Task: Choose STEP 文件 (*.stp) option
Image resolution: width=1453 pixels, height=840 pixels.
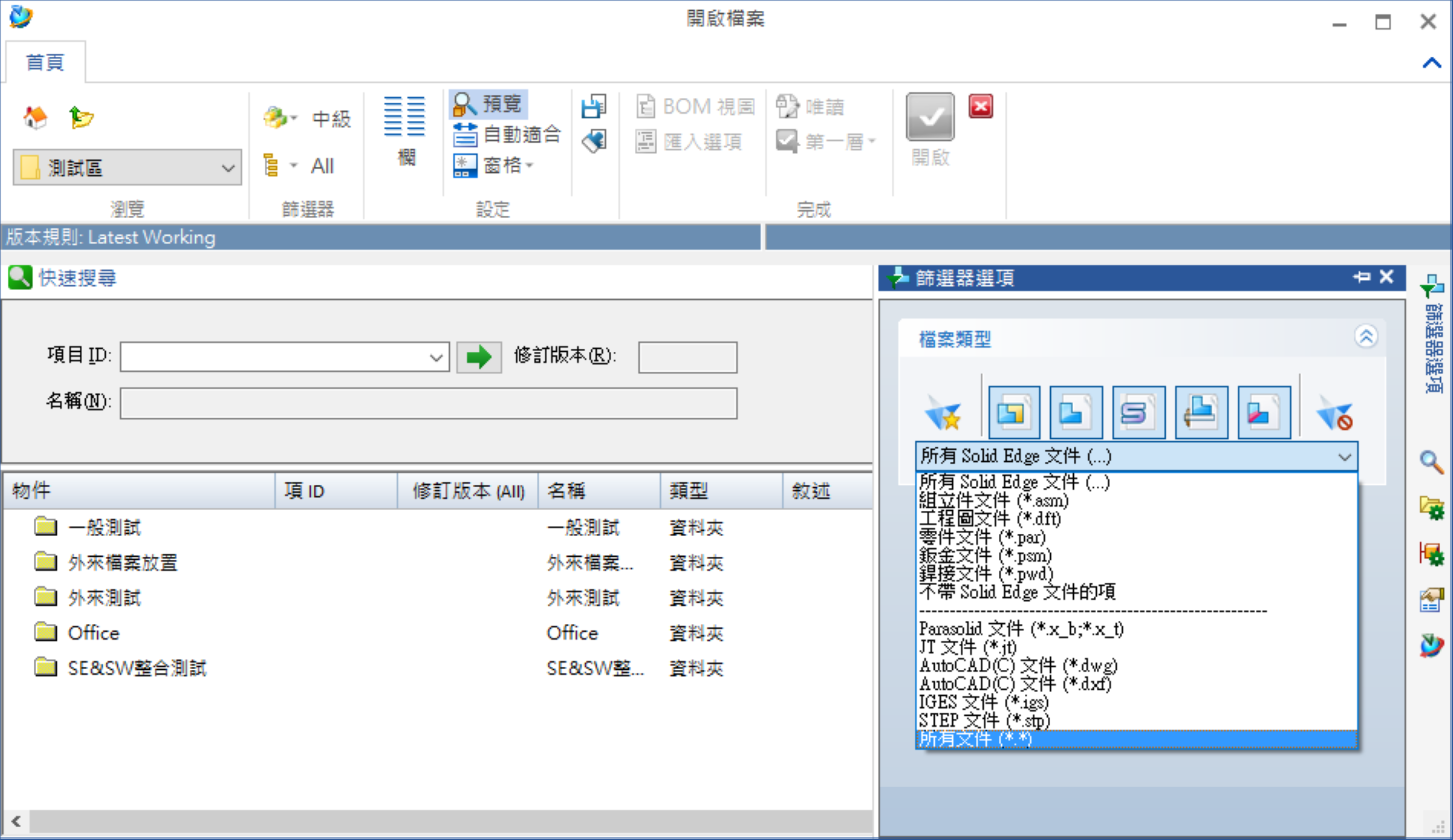Action: click(x=1136, y=721)
